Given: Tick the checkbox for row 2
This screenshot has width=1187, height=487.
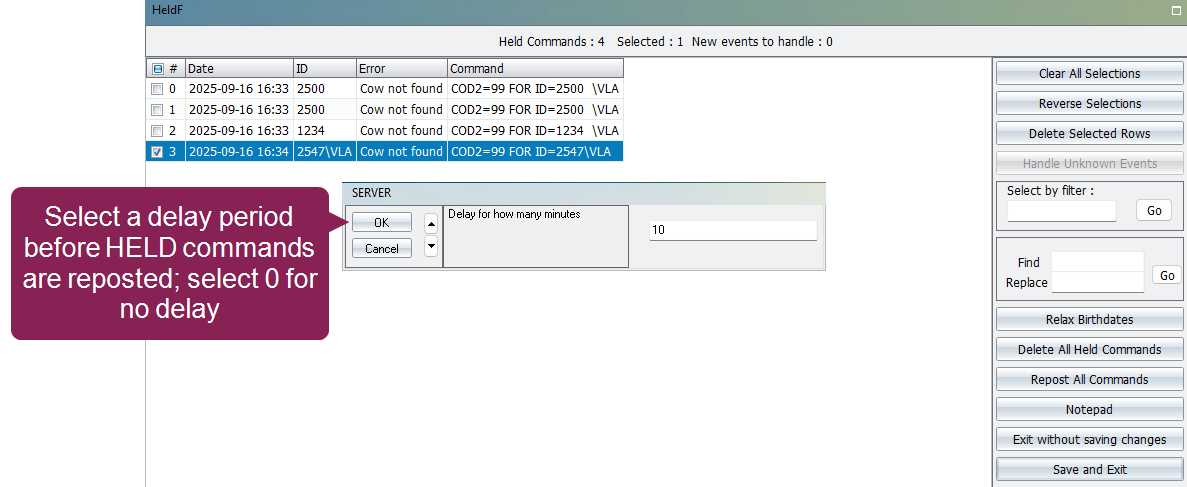Looking at the screenshot, I should click(x=157, y=131).
